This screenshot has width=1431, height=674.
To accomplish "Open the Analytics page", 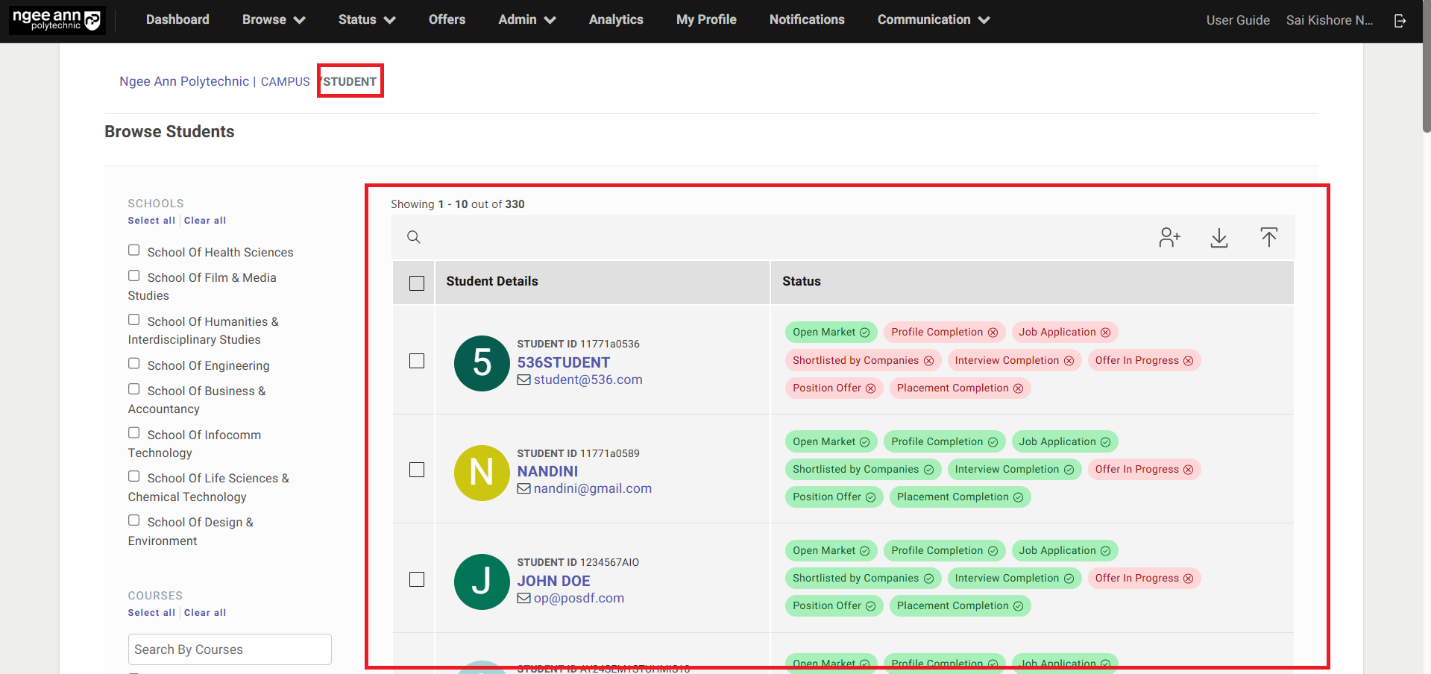I will (x=616, y=20).
